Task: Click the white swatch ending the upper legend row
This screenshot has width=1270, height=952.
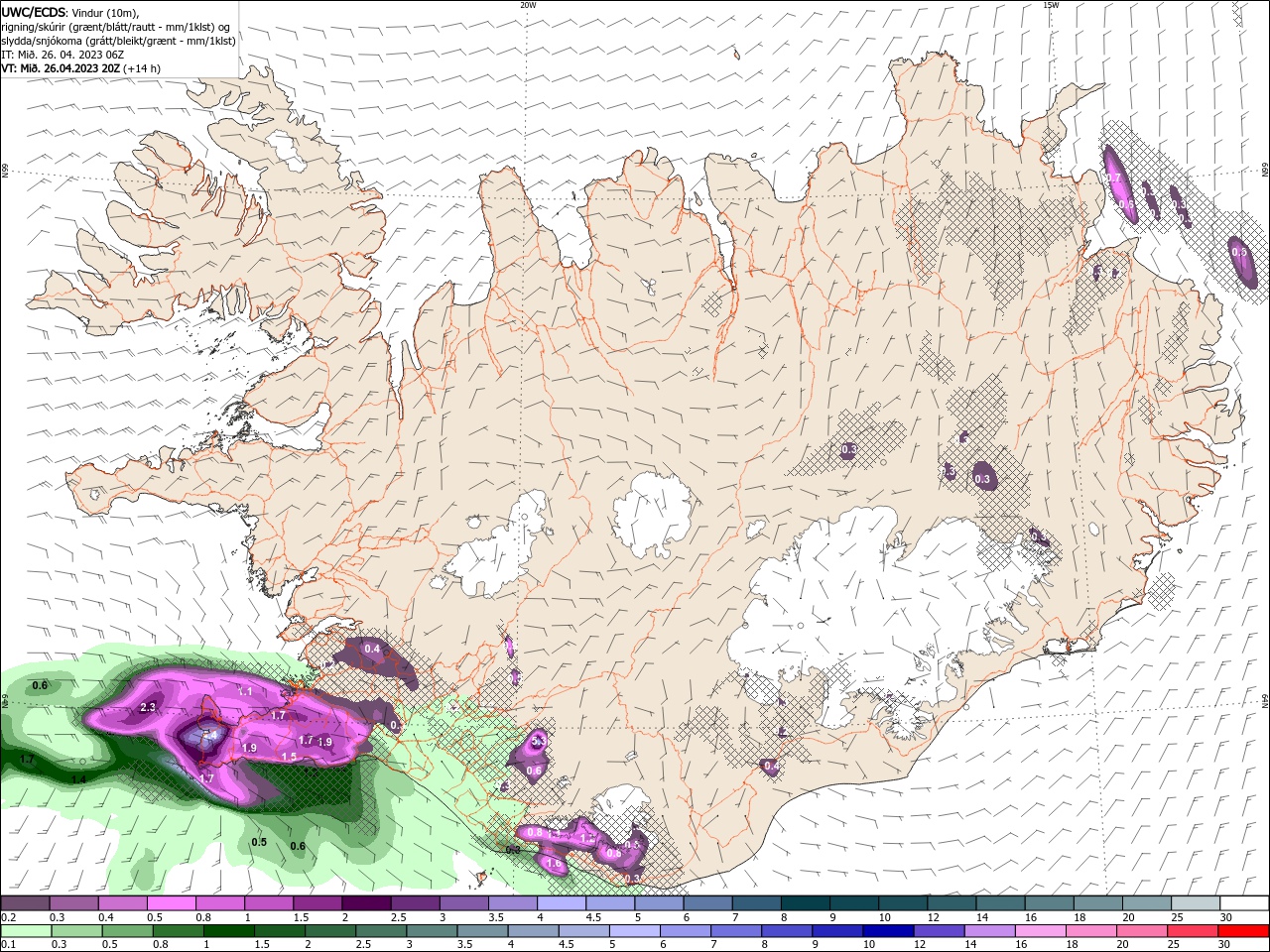Action: (x=1243, y=903)
